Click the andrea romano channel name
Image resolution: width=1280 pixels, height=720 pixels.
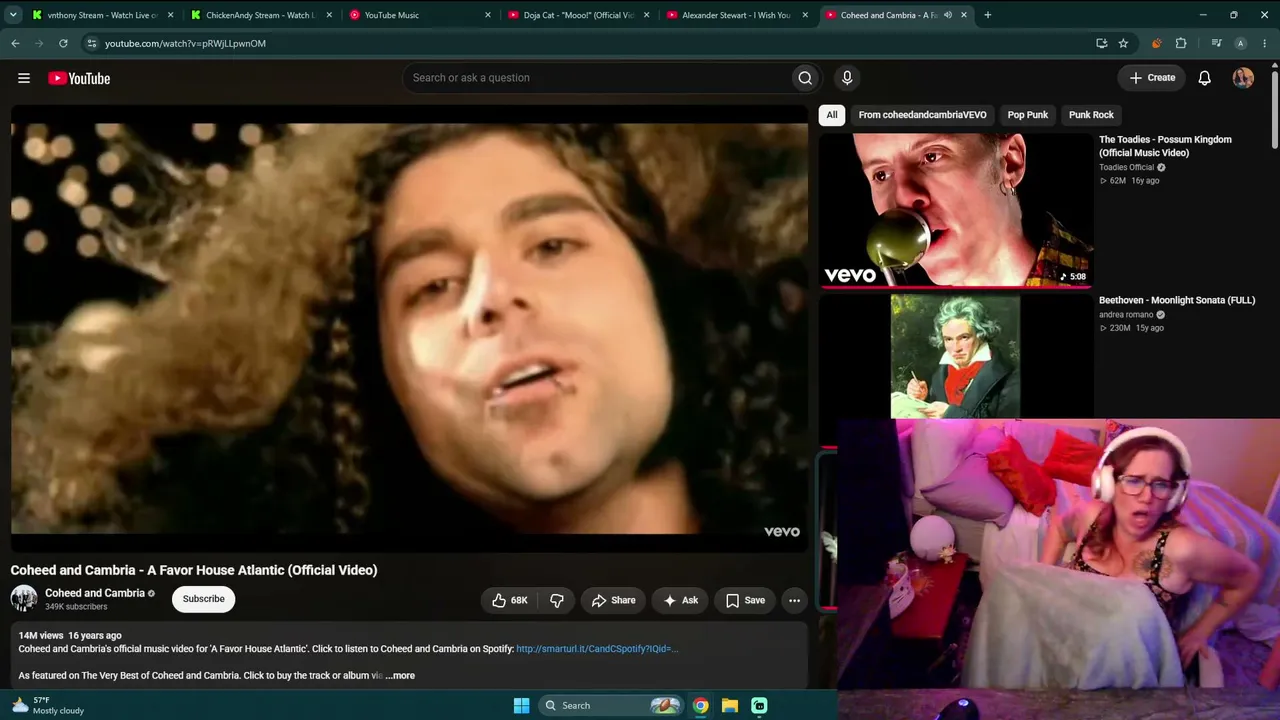(x=1126, y=315)
